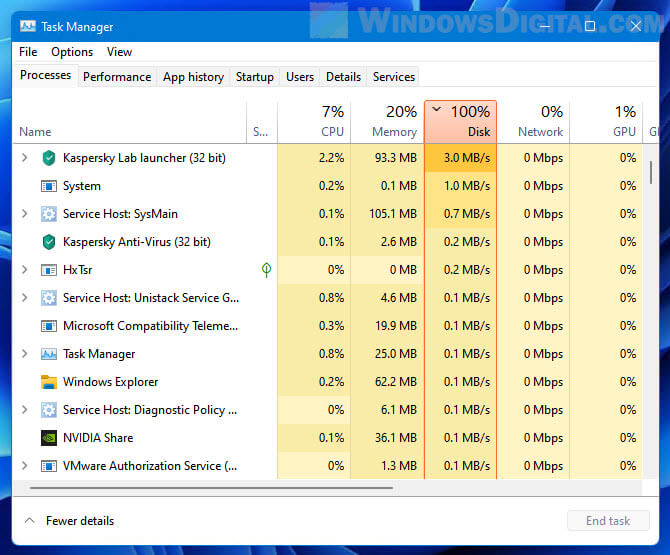The height and width of the screenshot is (555, 670).
Task: Switch to the Services tab
Action: click(x=394, y=77)
